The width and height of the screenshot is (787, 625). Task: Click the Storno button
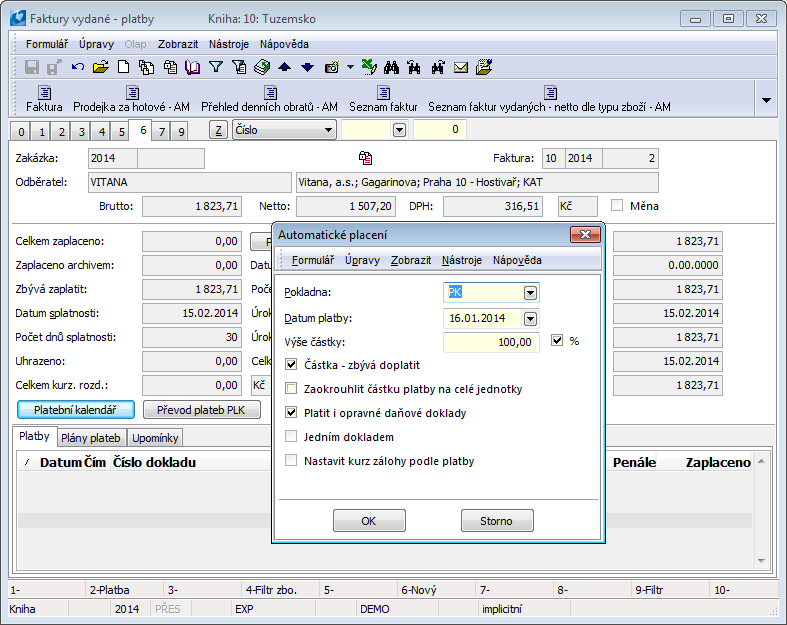497,521
